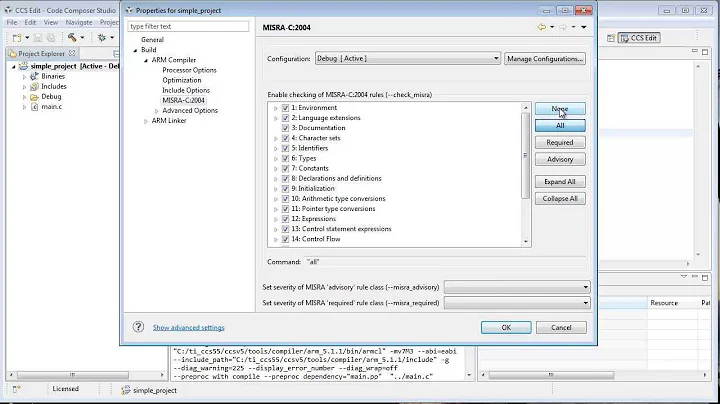
Task: Open the help question mark icon
Action: point(138,327)
